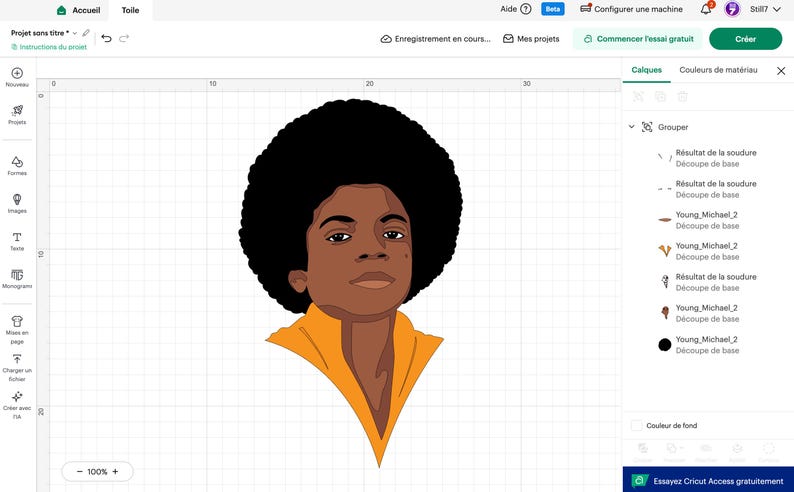This screenshot has height=492, width=794.
Task: Open Instructions du projet link
Action: [x=49, y=47]
